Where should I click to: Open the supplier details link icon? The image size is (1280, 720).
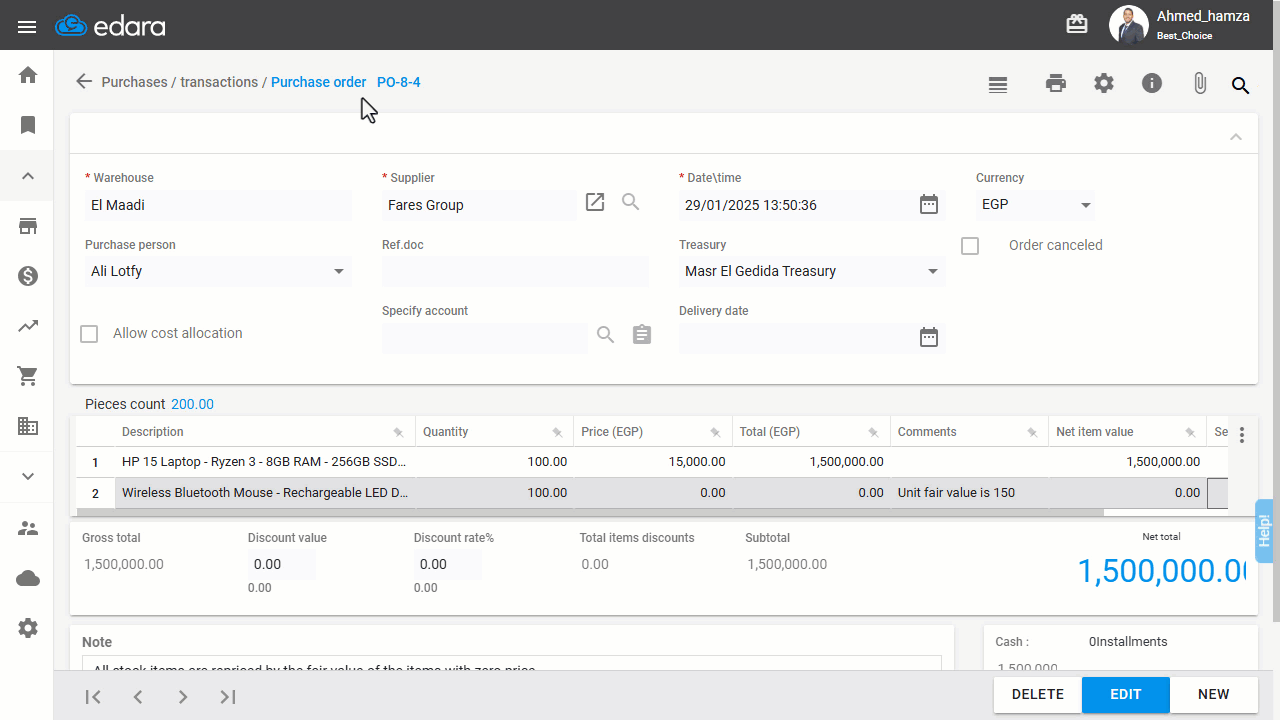click(x=595, y=202)
